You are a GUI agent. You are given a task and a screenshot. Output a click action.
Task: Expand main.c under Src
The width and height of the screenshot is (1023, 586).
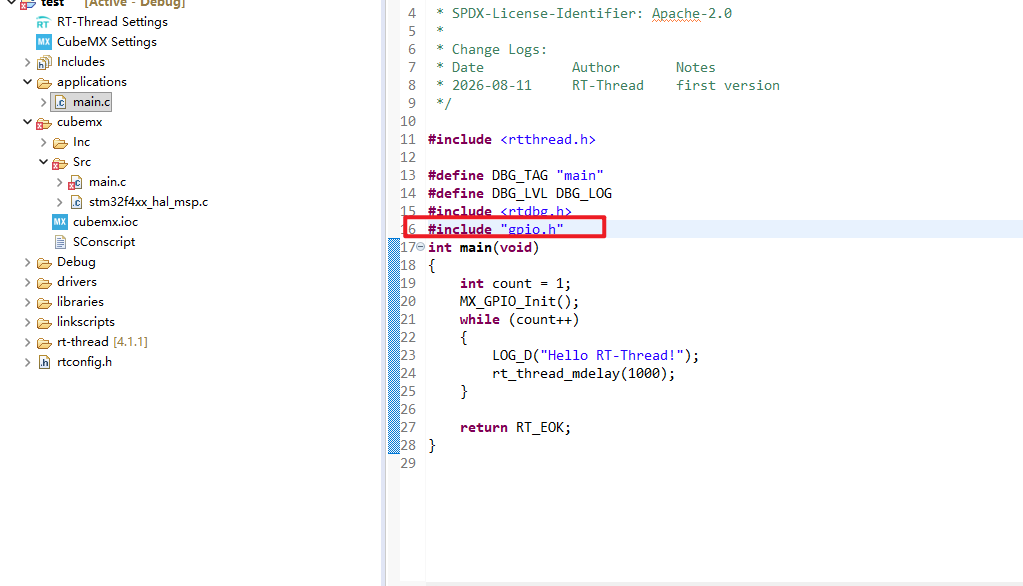tap(59, 182)
